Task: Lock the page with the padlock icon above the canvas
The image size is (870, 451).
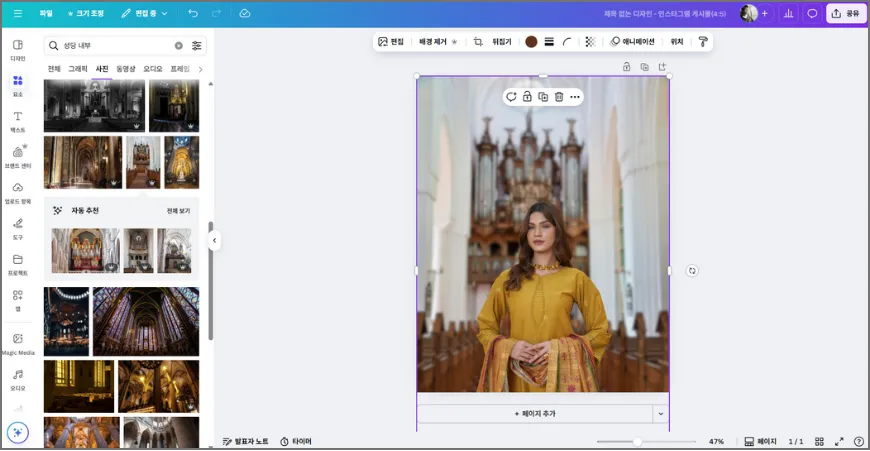Action: coord(626,67)
